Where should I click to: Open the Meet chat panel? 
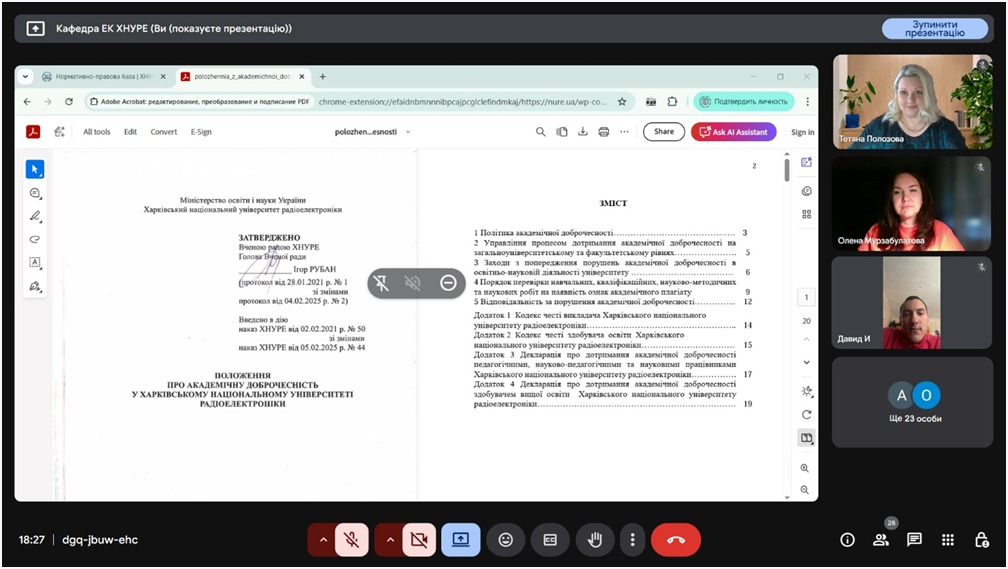(x=914, y=540)
